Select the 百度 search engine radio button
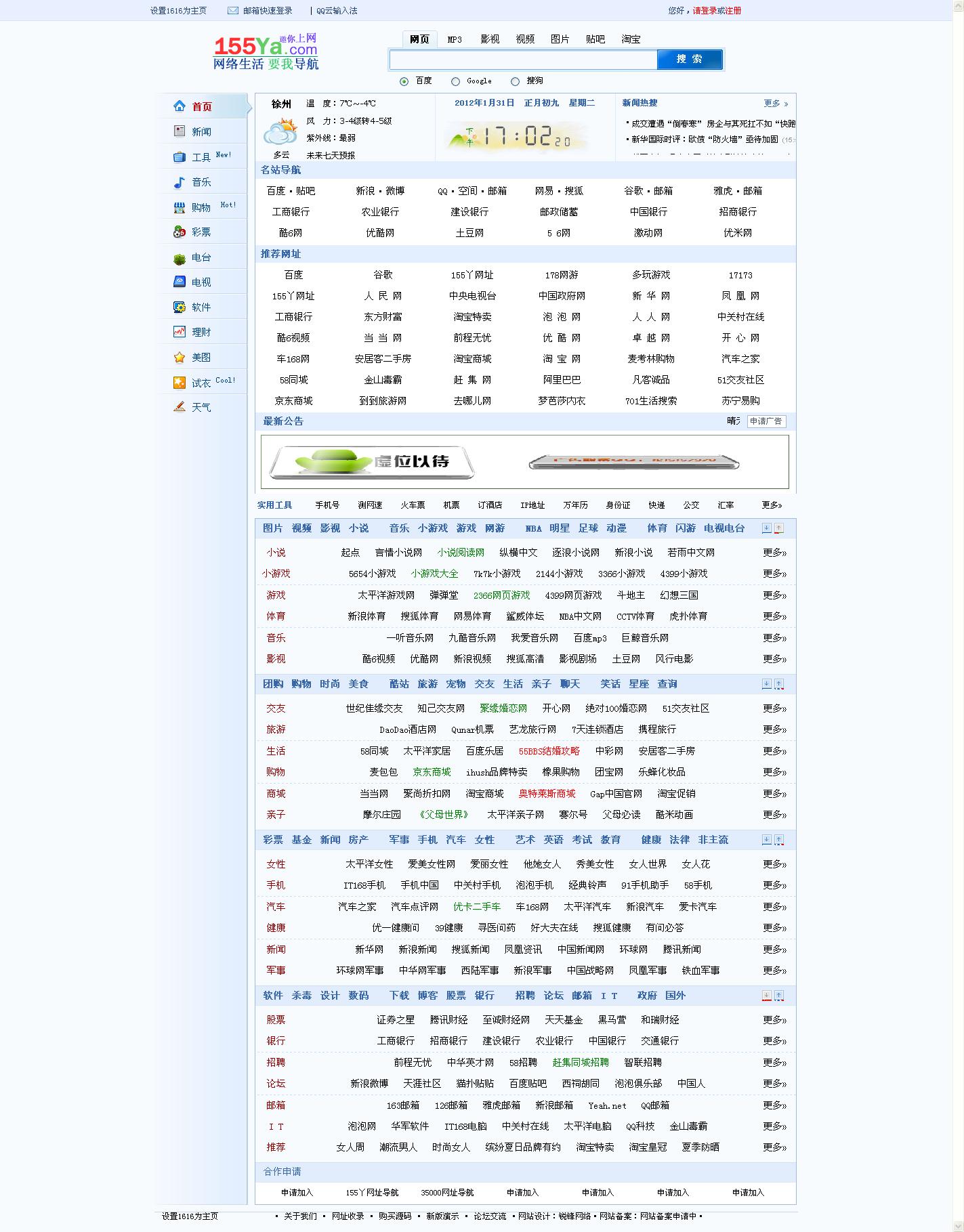Image resolution: width=964 pixels, height=1232 pixels. click(404, 81)
